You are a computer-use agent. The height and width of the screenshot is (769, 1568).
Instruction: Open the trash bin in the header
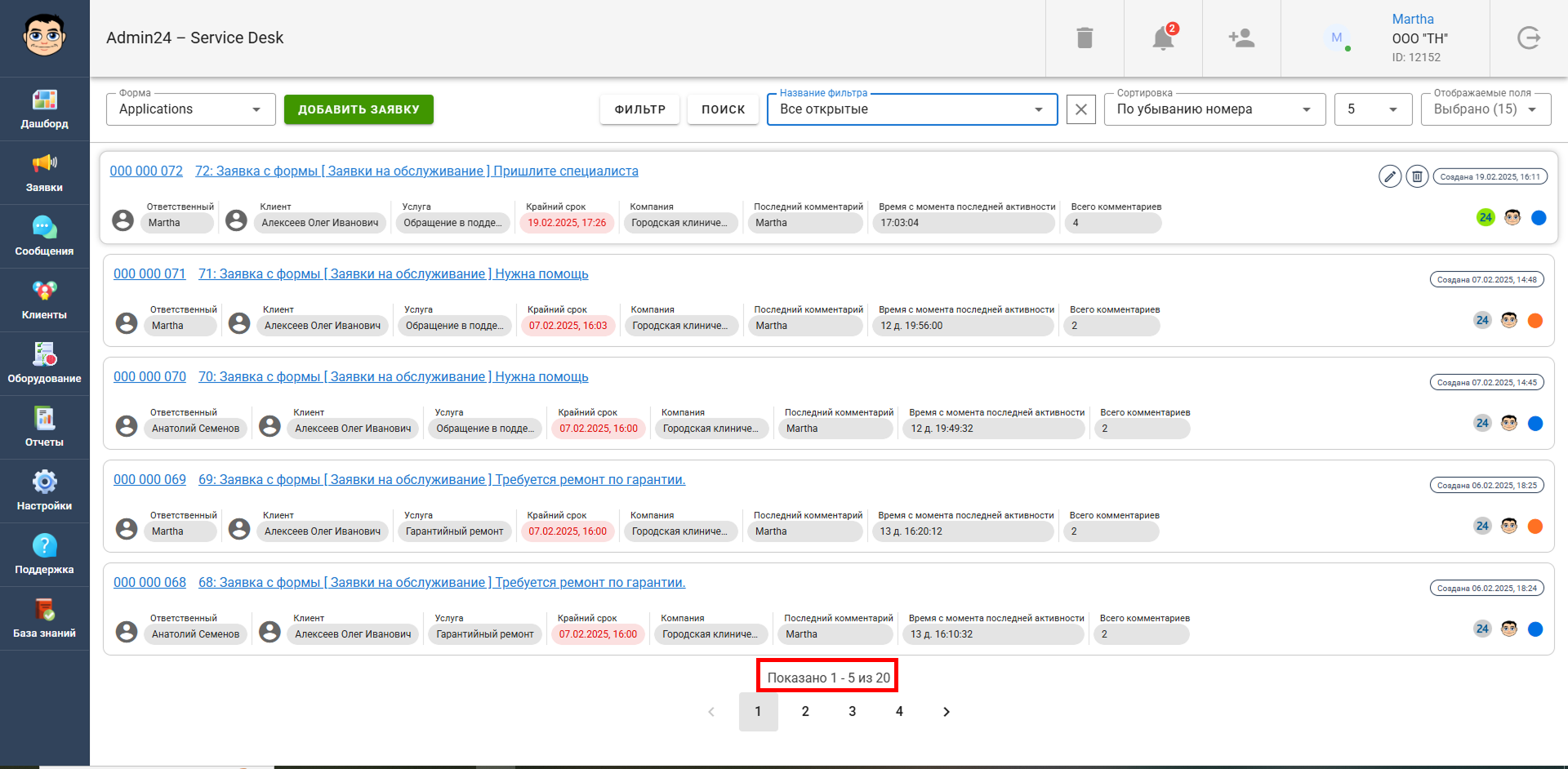[x=1085, y=38]
